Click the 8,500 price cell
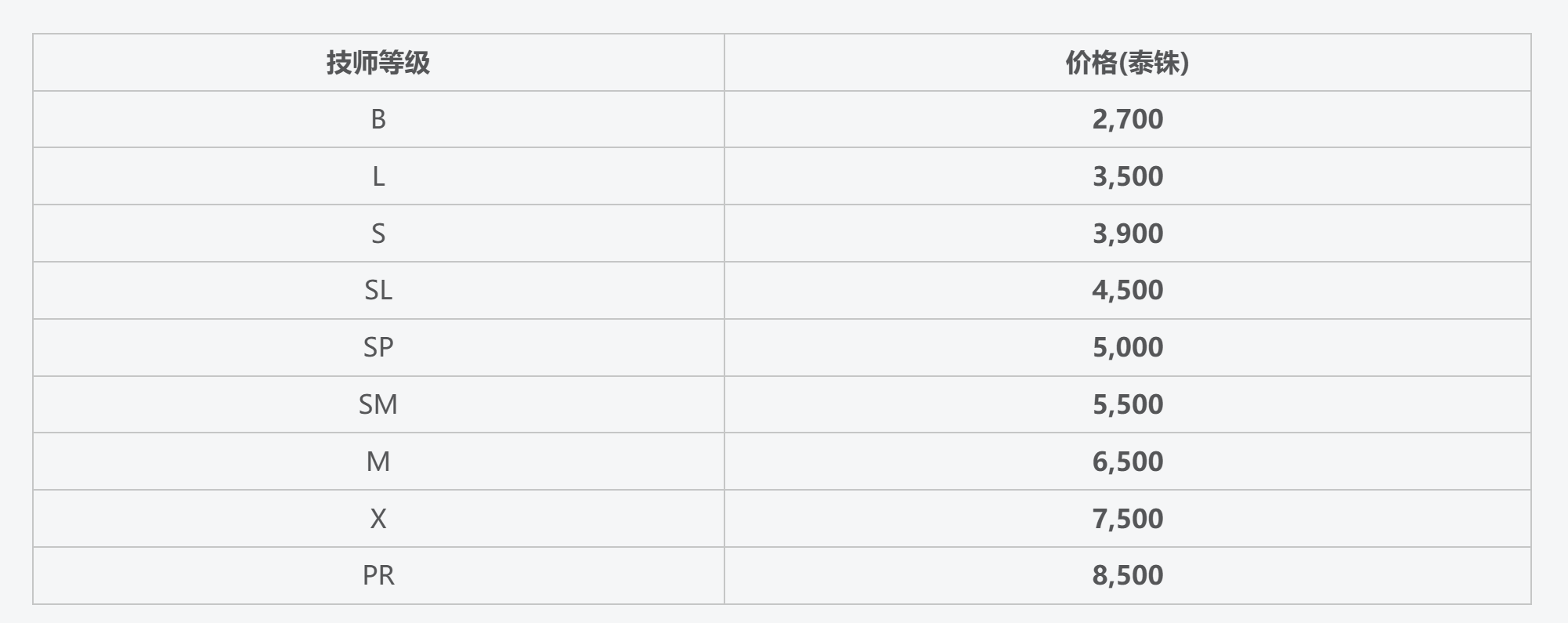Viewport: 1568px width, 623px height. (x=1127, y=575)
